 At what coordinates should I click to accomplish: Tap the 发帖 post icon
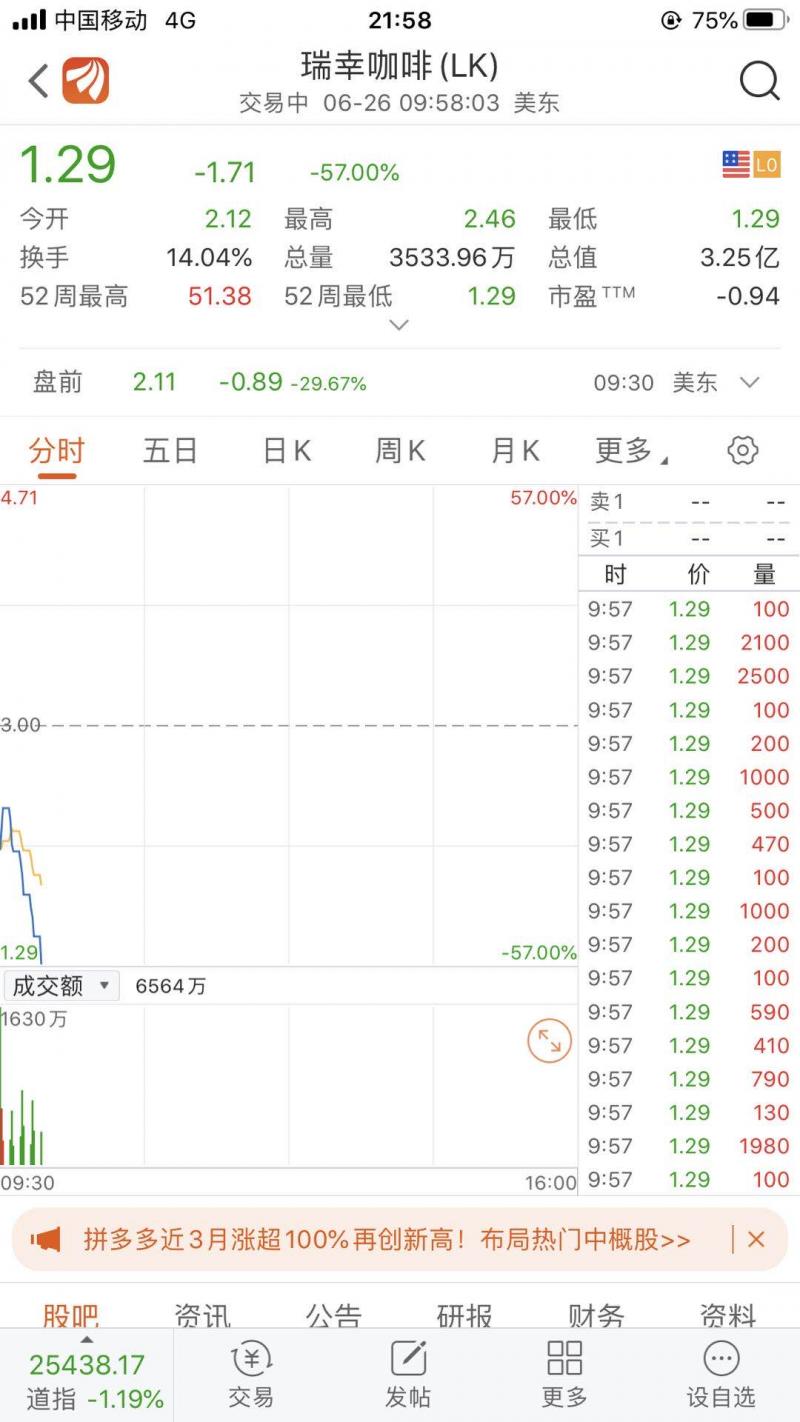[408, 1374]
